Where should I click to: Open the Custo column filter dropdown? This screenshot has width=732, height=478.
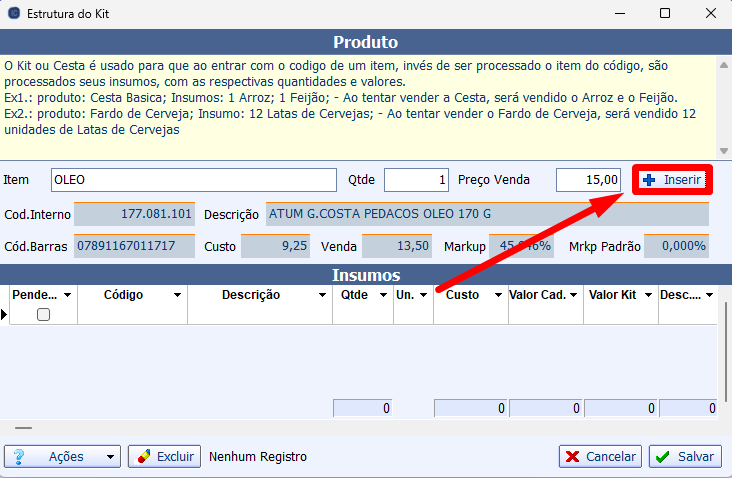click(x=498, y=296)
